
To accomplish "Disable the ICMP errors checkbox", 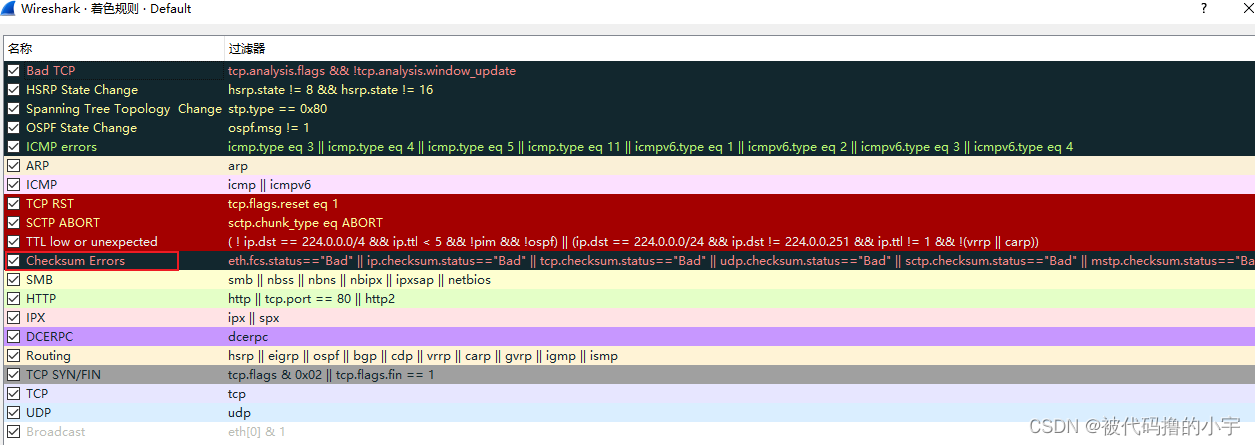I will 13,147.
